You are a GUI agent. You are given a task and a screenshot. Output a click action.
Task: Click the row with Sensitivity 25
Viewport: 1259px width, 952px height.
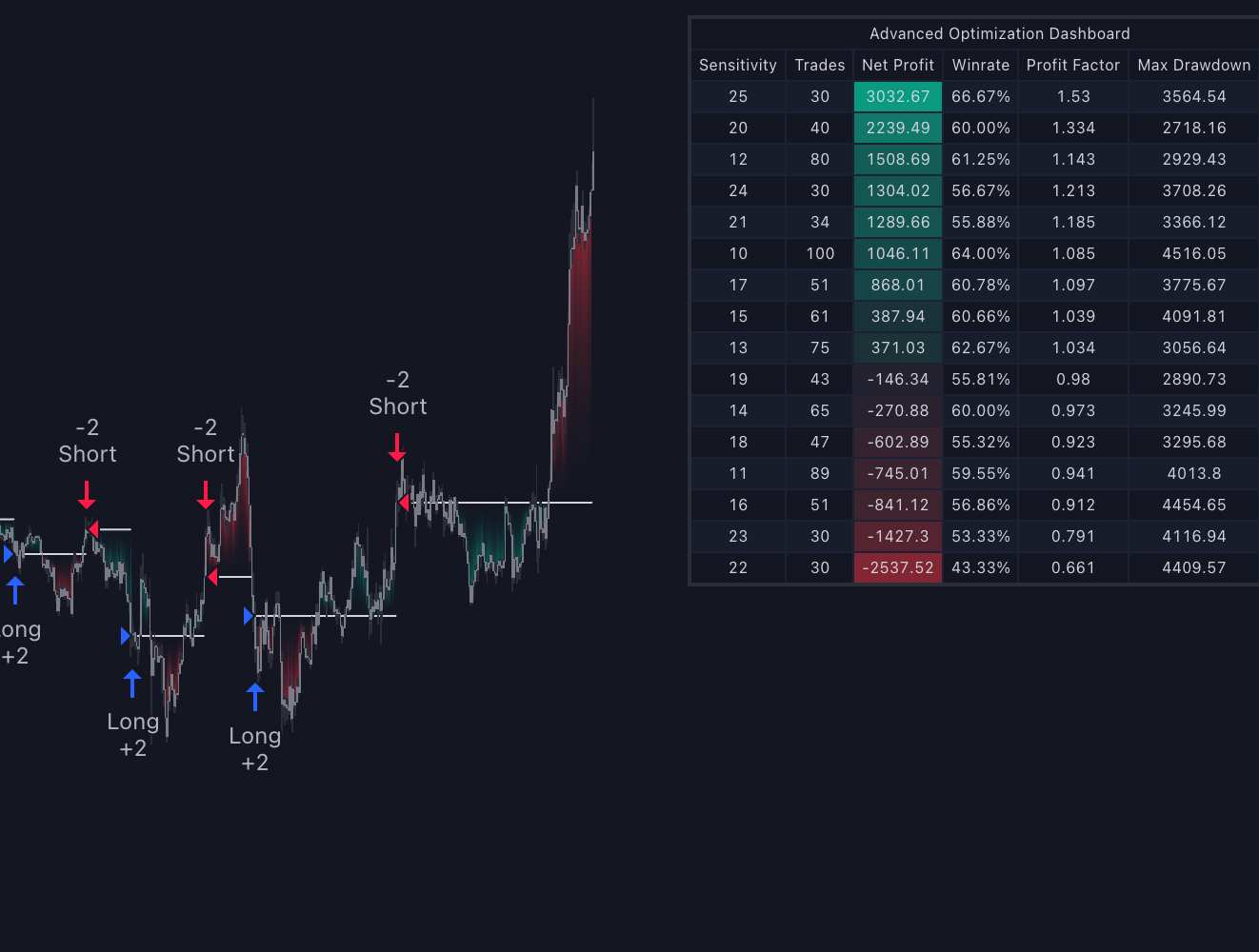pos(971,96)
